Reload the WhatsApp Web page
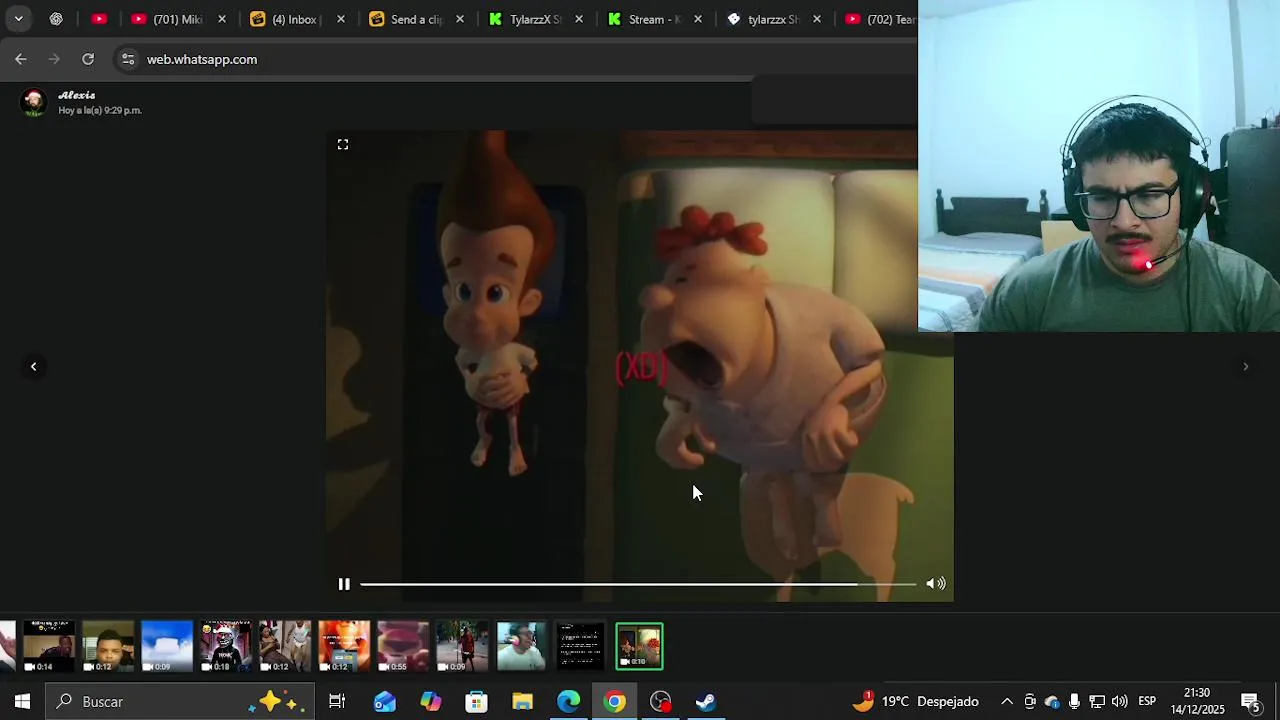1280x720 pixels. coord(88,60)
